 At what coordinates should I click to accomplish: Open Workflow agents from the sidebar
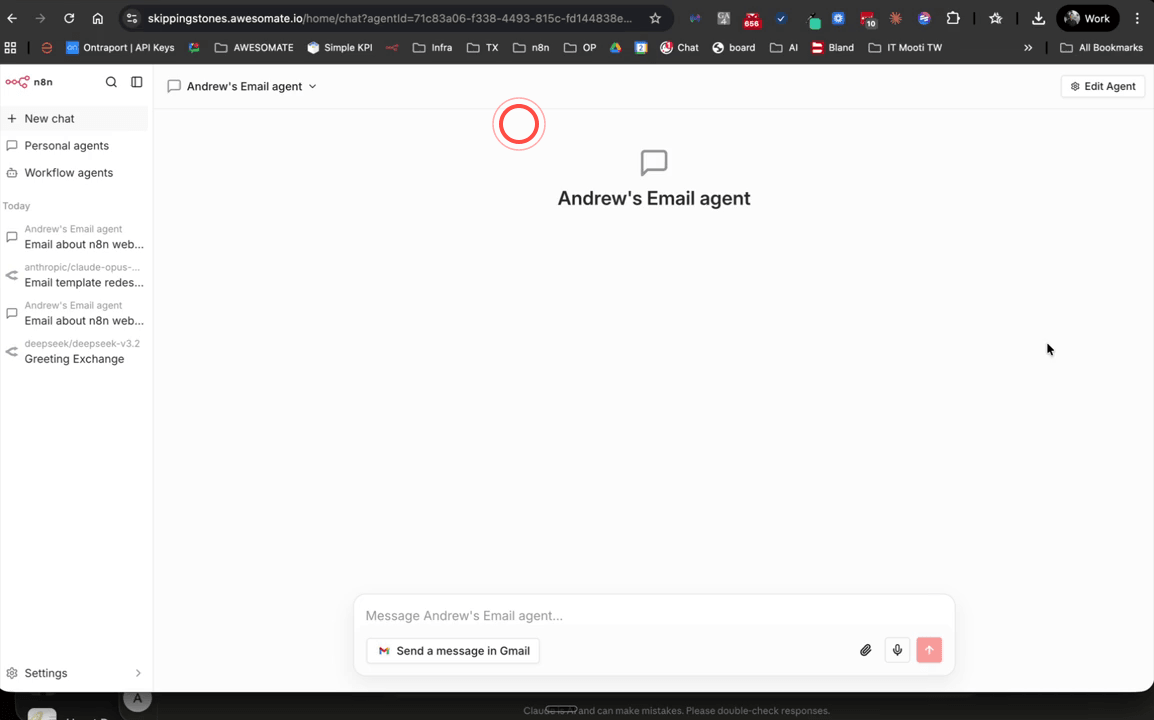pos(67,172)
